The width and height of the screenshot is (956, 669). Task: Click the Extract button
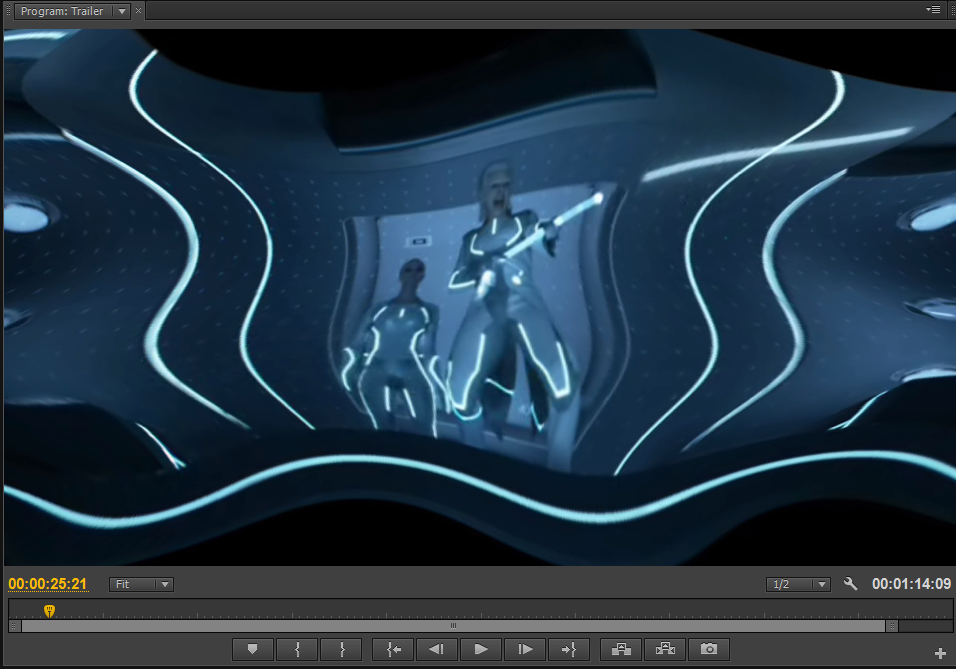coord(665,649)
